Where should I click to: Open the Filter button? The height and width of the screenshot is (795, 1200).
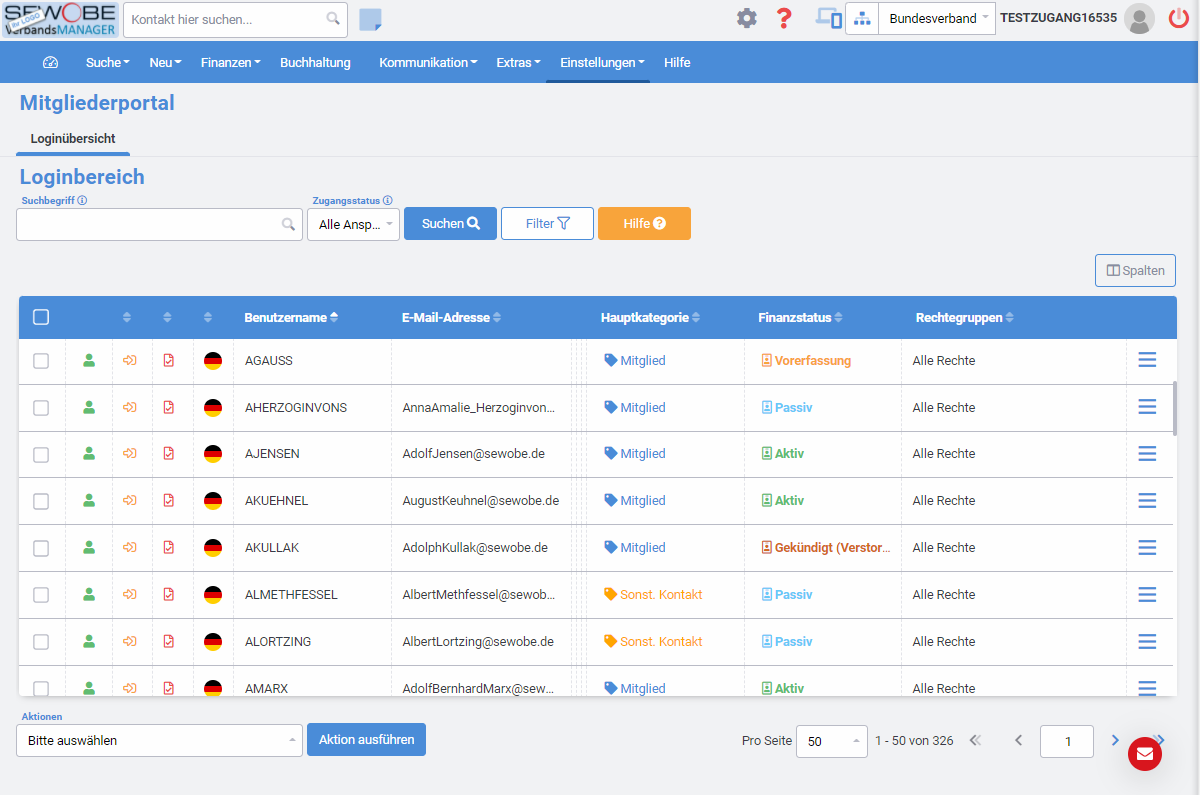547,224
